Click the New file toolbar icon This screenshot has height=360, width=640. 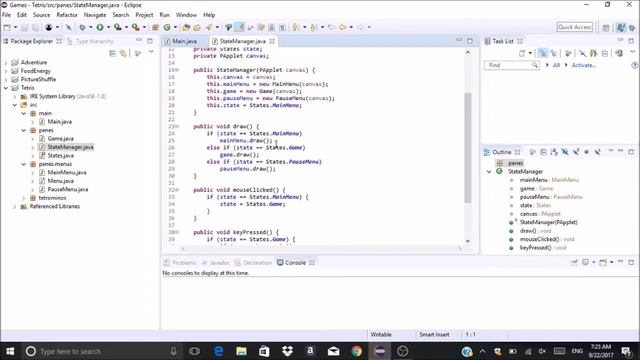click(x=7, y=27)
